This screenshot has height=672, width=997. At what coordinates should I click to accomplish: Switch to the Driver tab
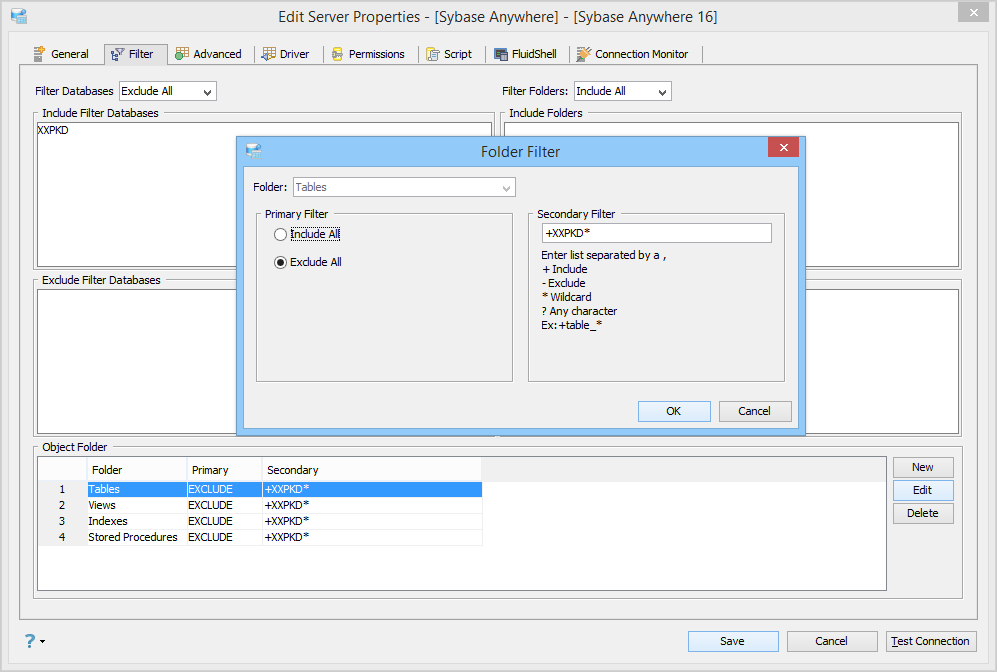tap(285, 54)
